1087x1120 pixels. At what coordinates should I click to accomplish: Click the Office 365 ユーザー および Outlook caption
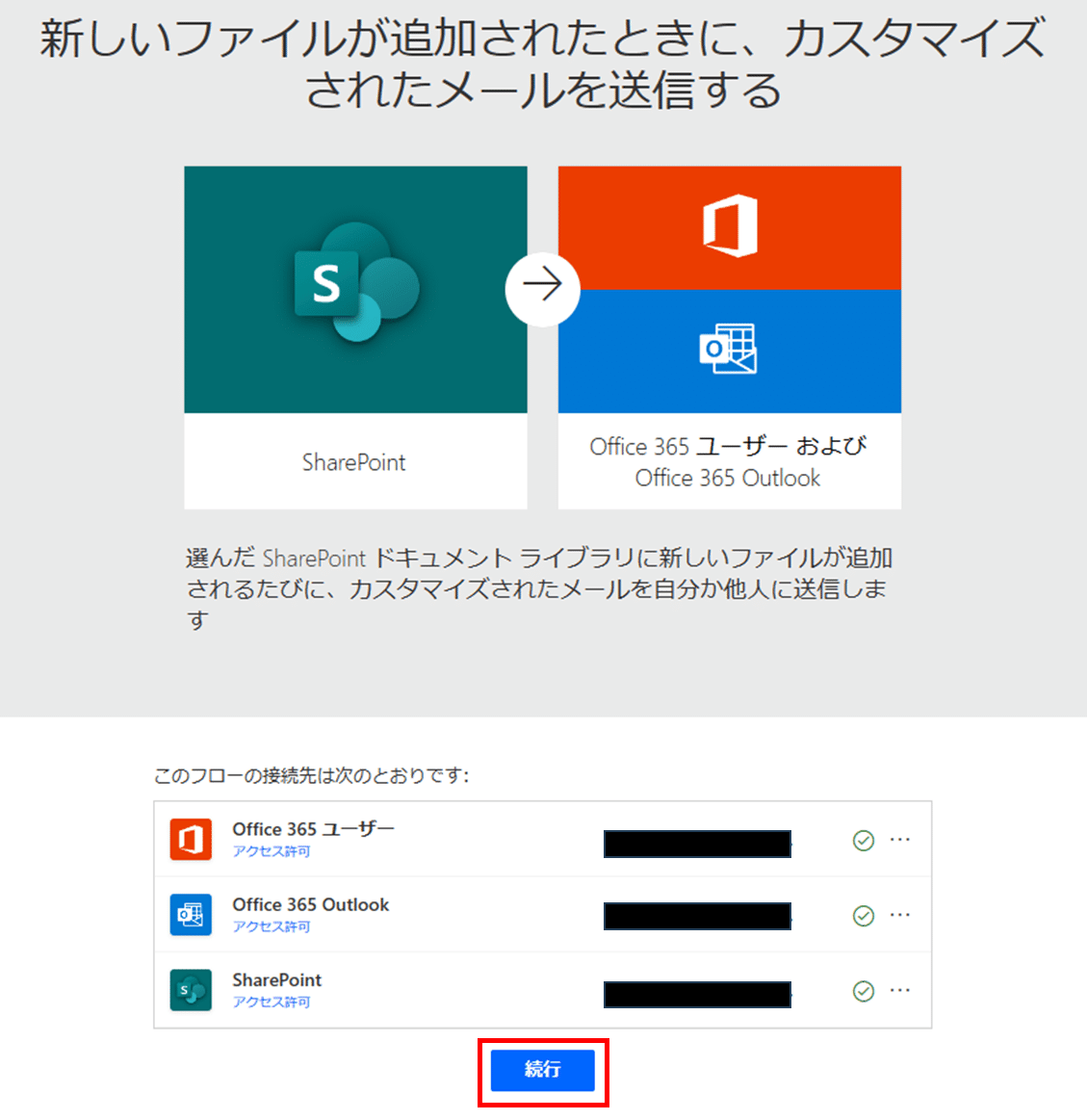tap(729, 462)
